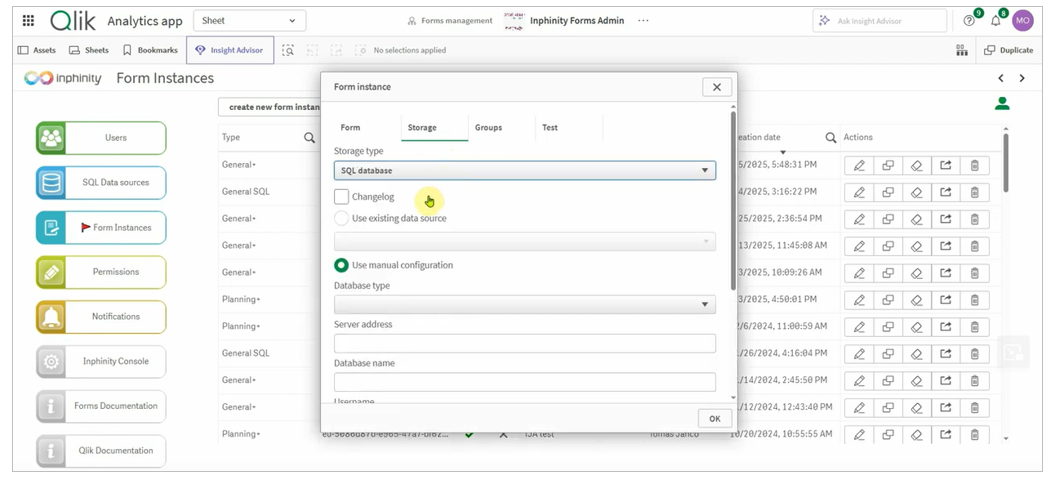Erase data of the 2:36:54 PM row
Viewport: 1055px width, 480px height.
point(916,219)
